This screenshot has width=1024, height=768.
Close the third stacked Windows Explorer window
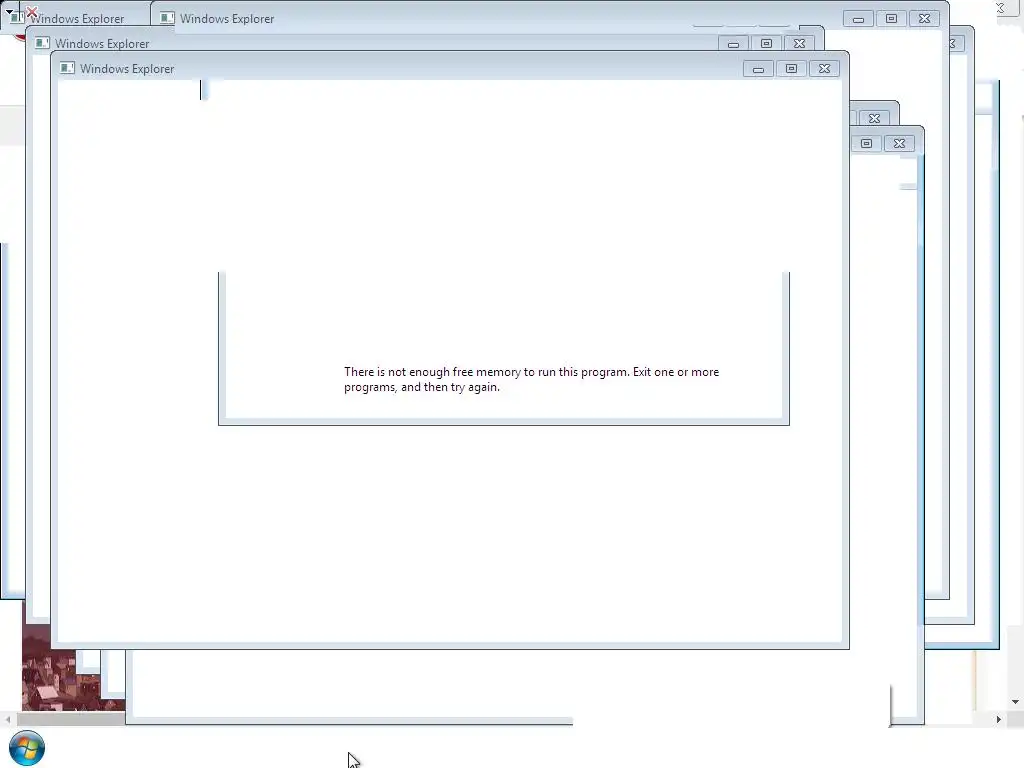click(924, 19)
